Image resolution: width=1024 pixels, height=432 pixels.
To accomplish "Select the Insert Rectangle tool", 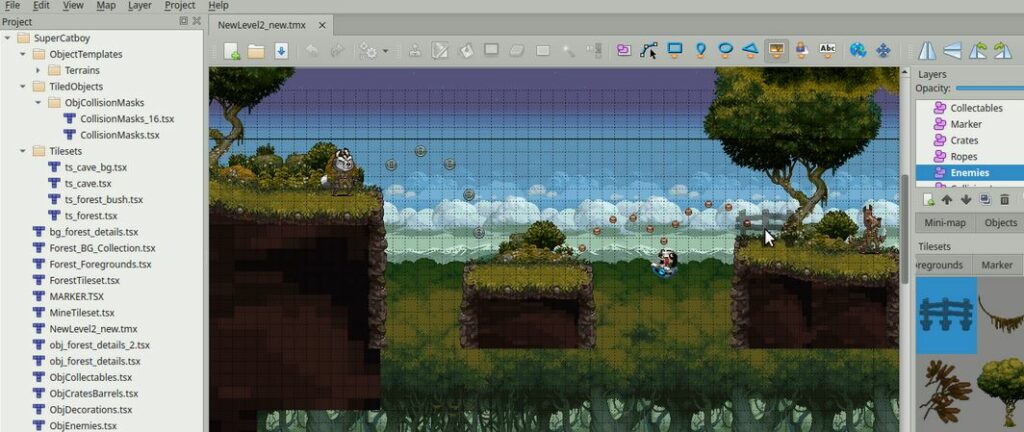I will click(x=675, y=50).
